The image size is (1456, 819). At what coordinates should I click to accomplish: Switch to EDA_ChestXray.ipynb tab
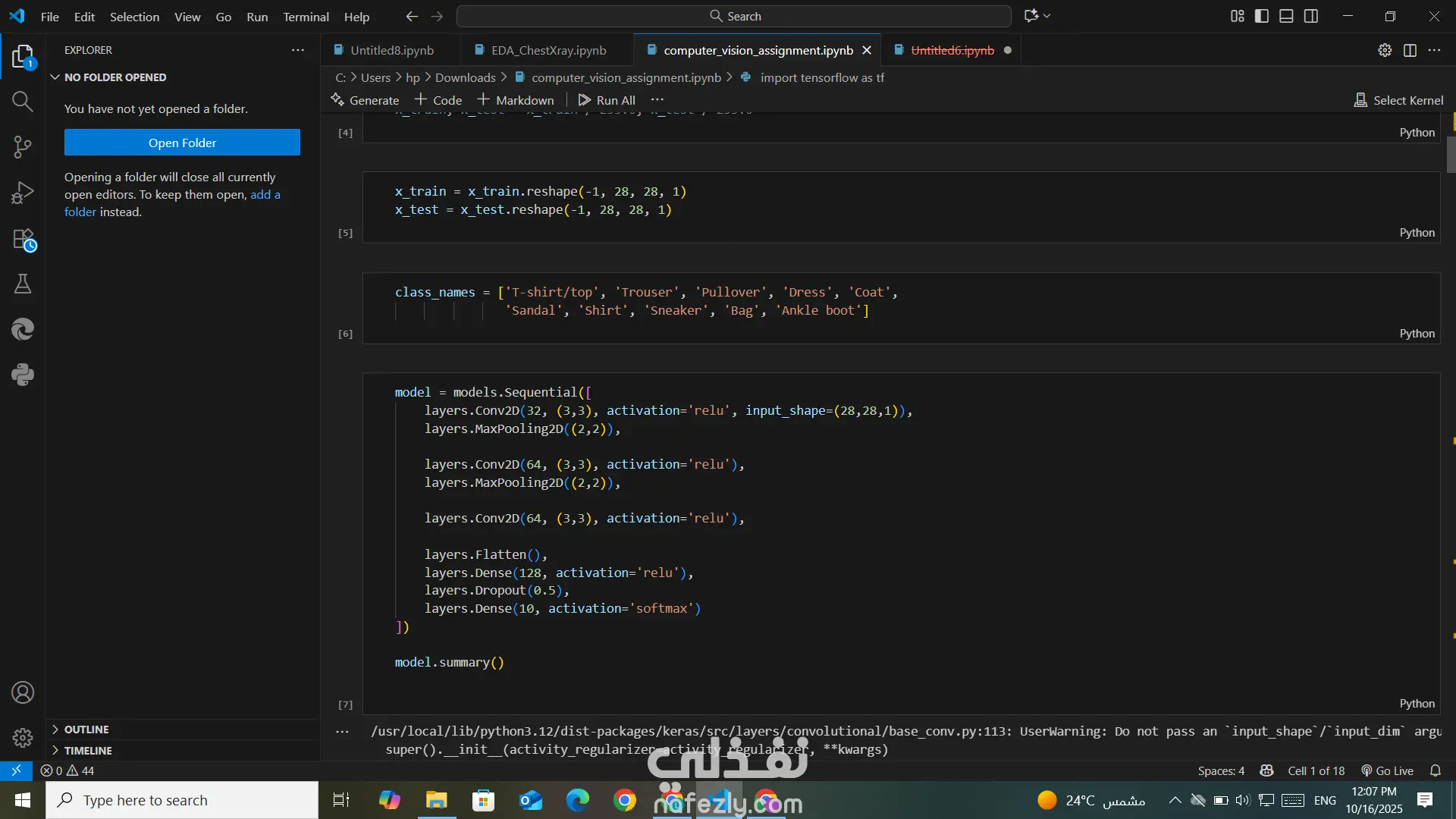pos(548,50)
